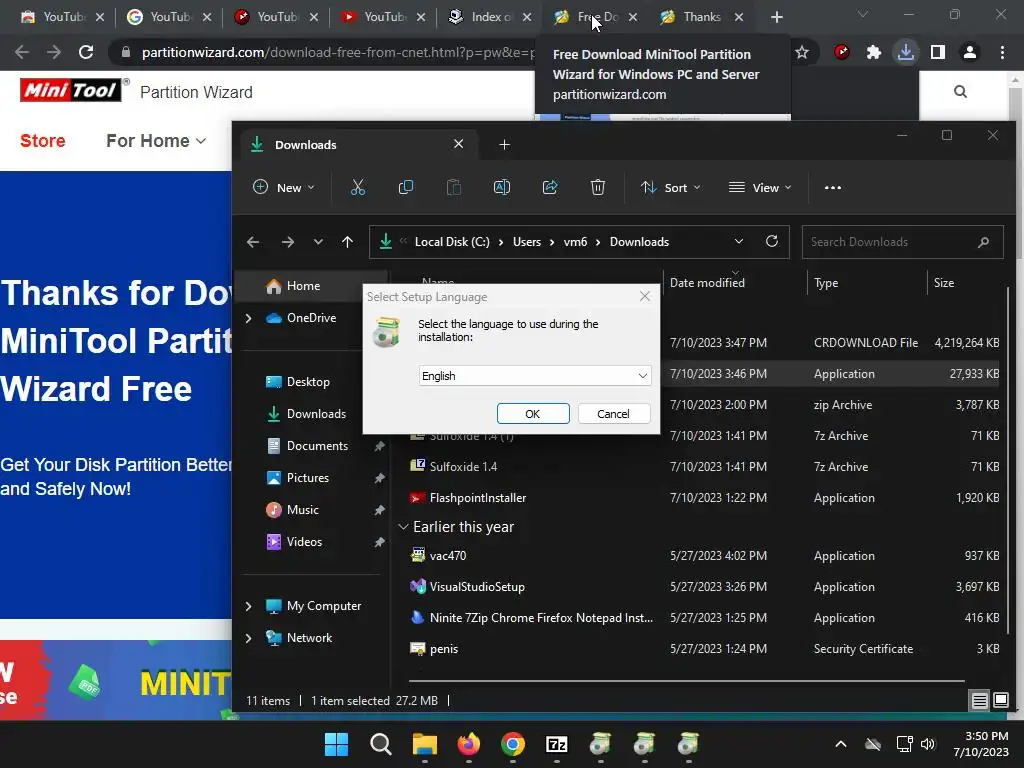Click the Chrome address bar URL
1024x768 pixels.
click(x=338, y=52)
